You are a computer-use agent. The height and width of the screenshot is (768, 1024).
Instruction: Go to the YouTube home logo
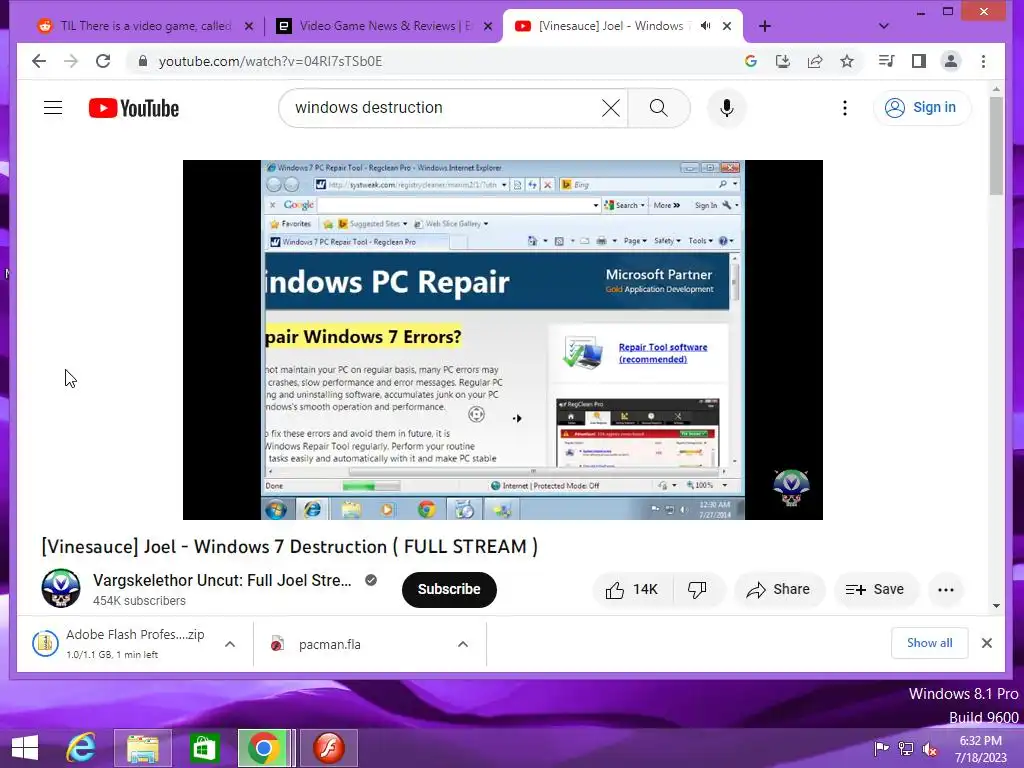[134, 108]
